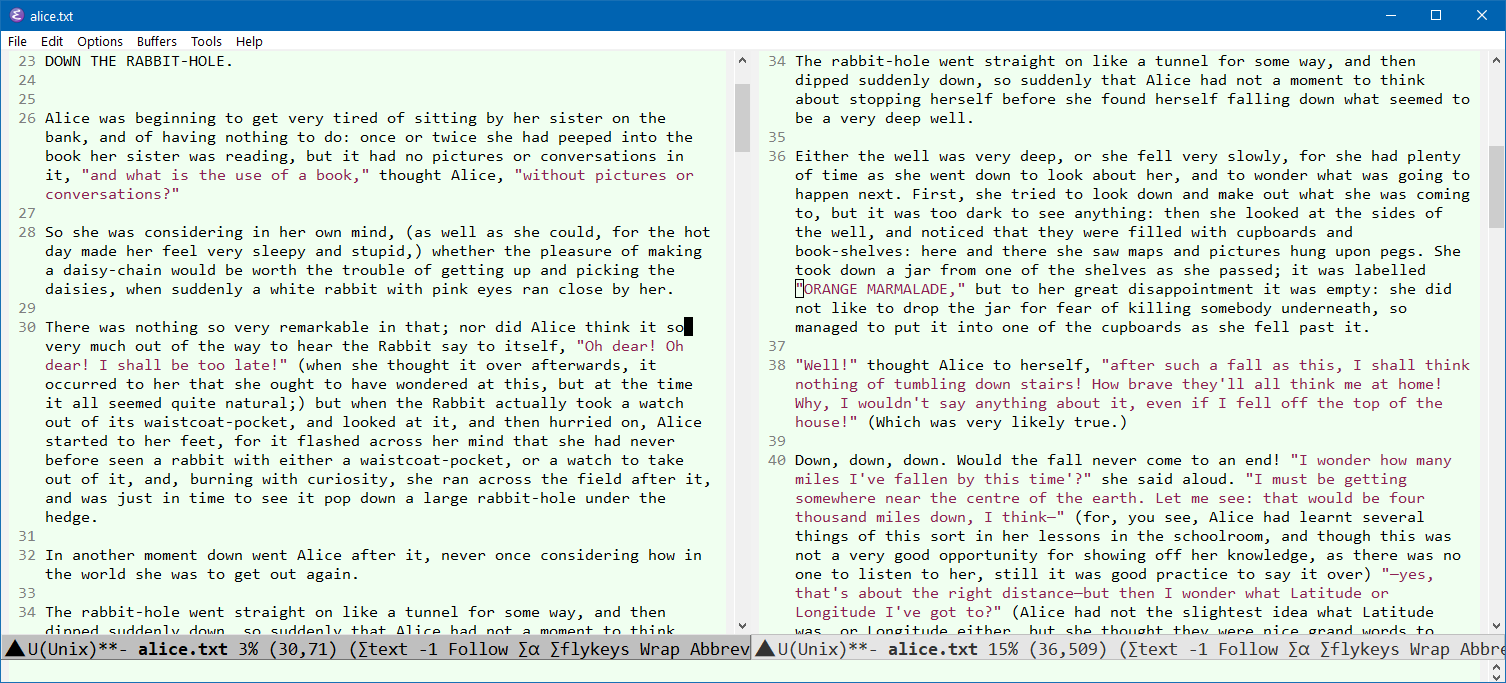
Task: Click line number 32 in the left pane
Action: [26, 555]
